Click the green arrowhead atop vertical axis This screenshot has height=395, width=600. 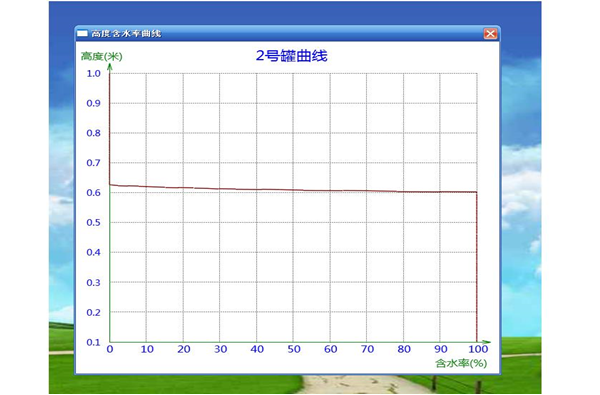click(110, 67)
